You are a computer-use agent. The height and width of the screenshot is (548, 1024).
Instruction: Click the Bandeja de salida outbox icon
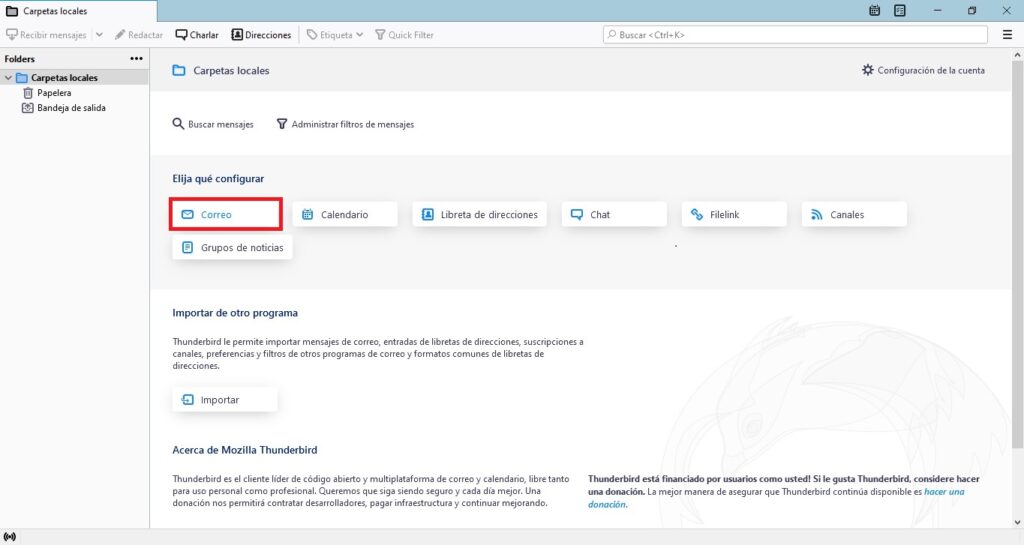click(x=27, y=108)
